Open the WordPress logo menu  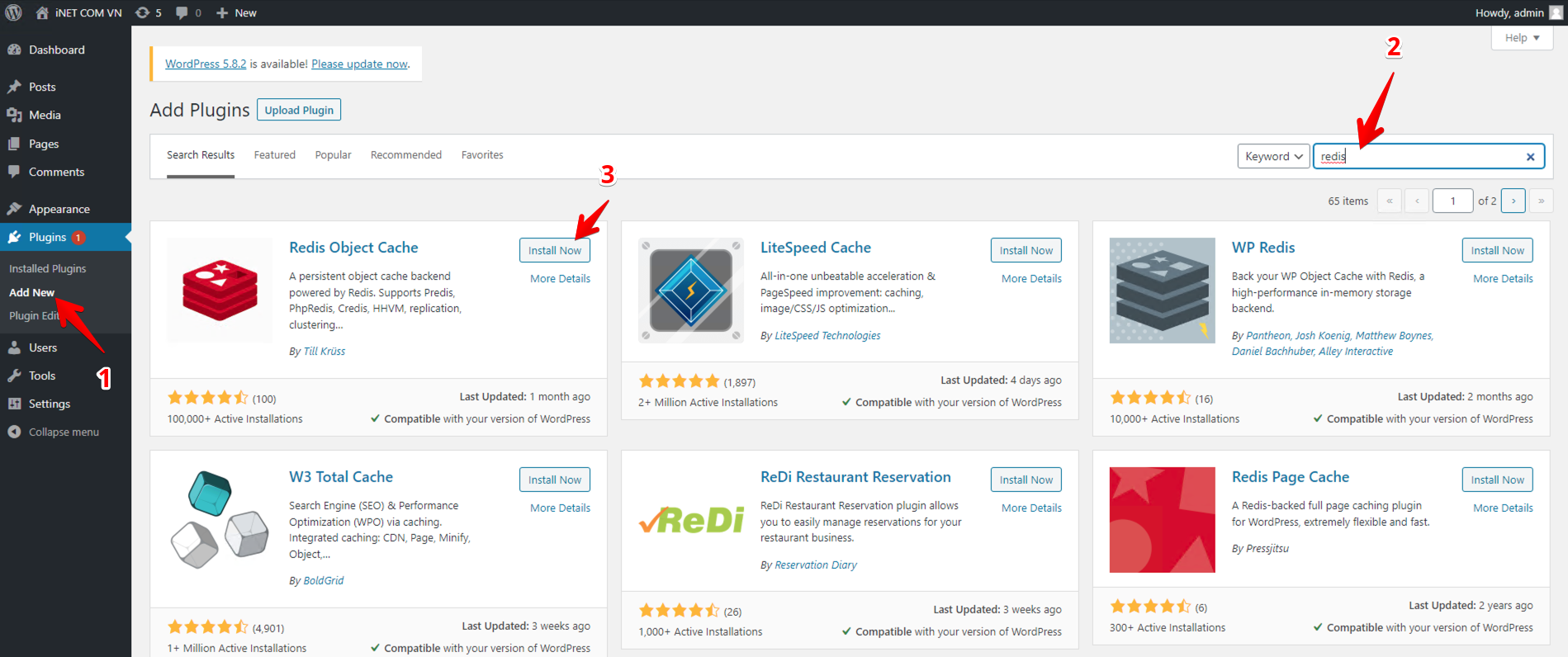pyautogui.click(x=14, y=12)
